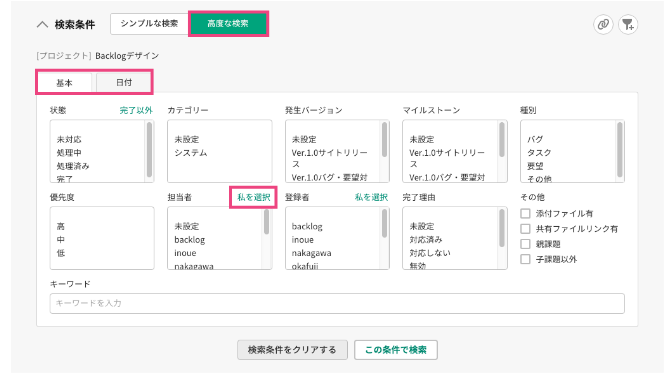
Task: Select 対応しない in 完了理由 list
Action: coord(430,253)
